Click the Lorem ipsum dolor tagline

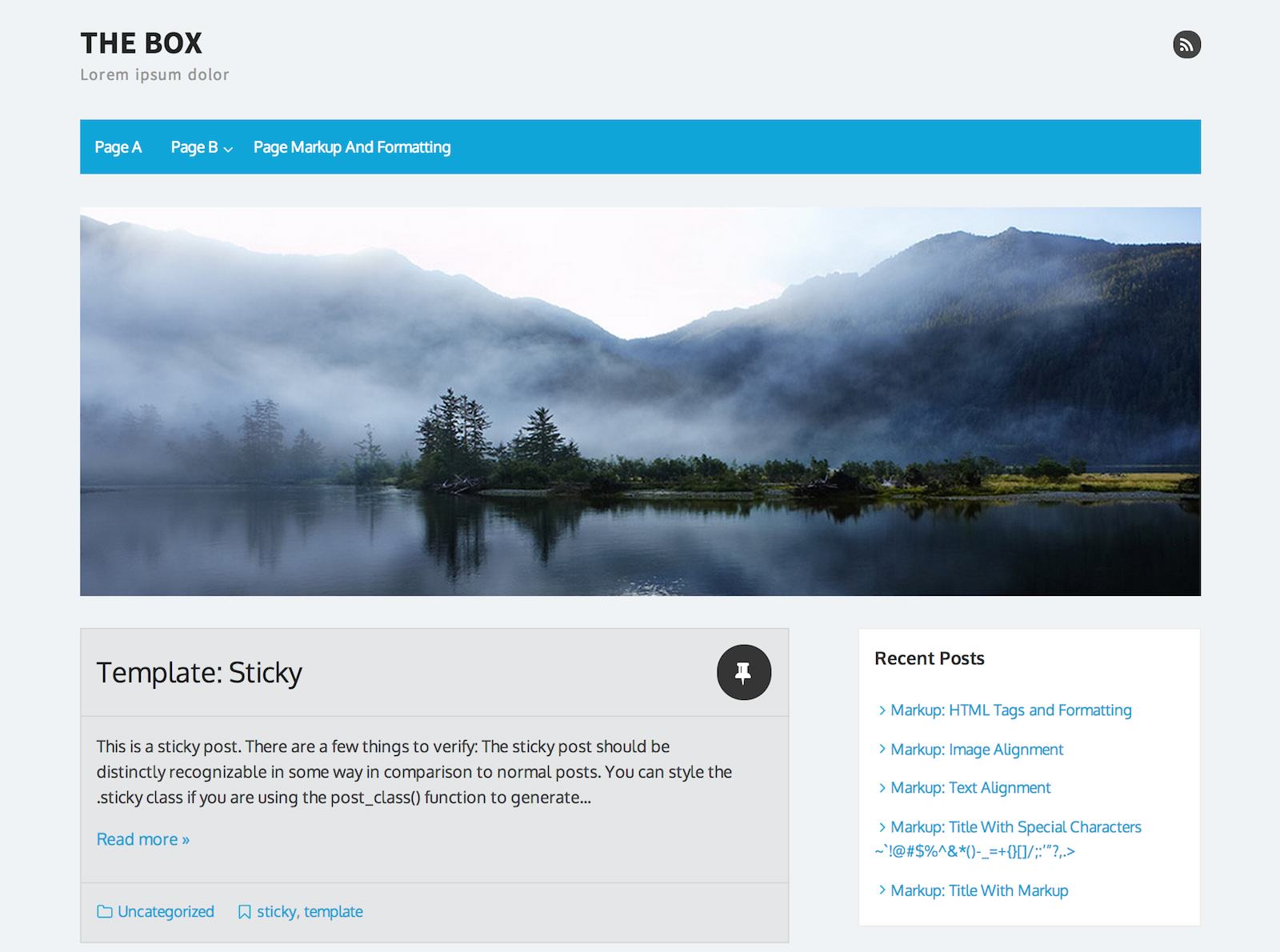(x=154, y=74)
